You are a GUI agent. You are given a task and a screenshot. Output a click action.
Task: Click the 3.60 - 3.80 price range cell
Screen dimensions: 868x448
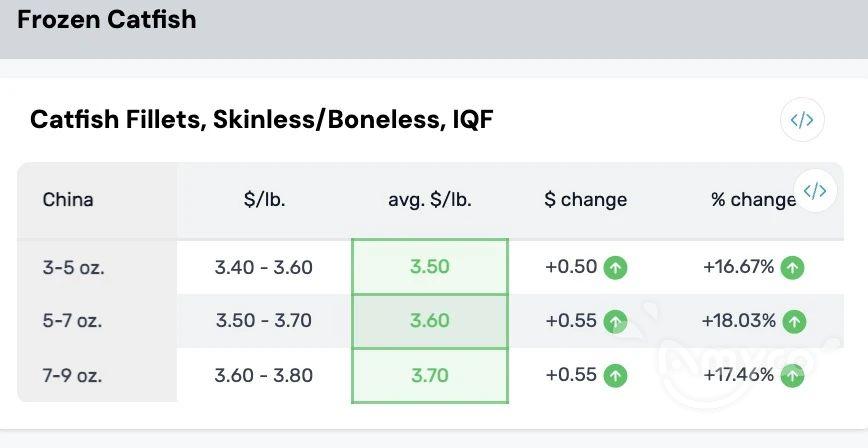point(264,376)
